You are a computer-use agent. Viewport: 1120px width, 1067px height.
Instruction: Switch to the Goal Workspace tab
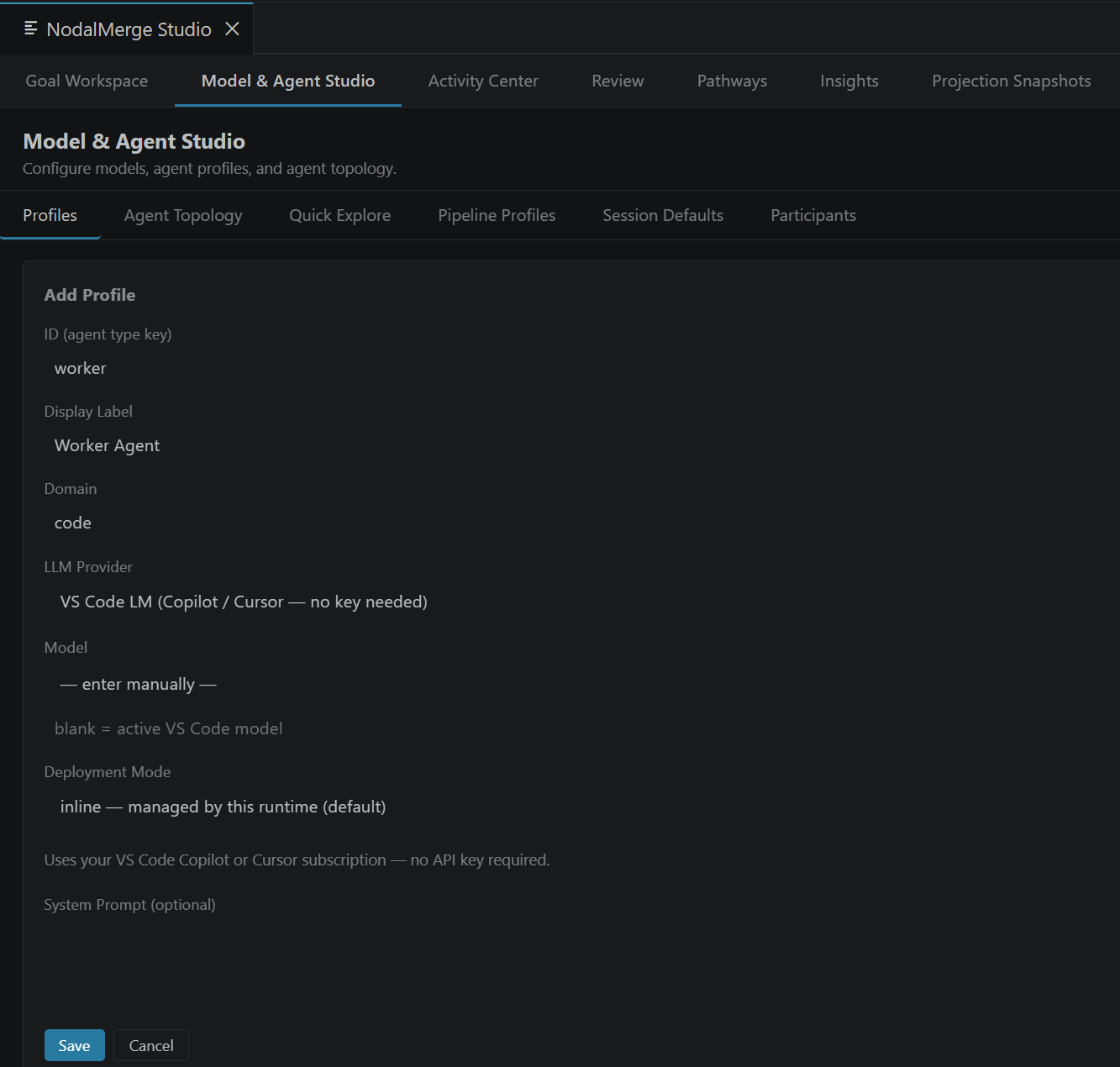pyautogui.click(x=87, y=81)
